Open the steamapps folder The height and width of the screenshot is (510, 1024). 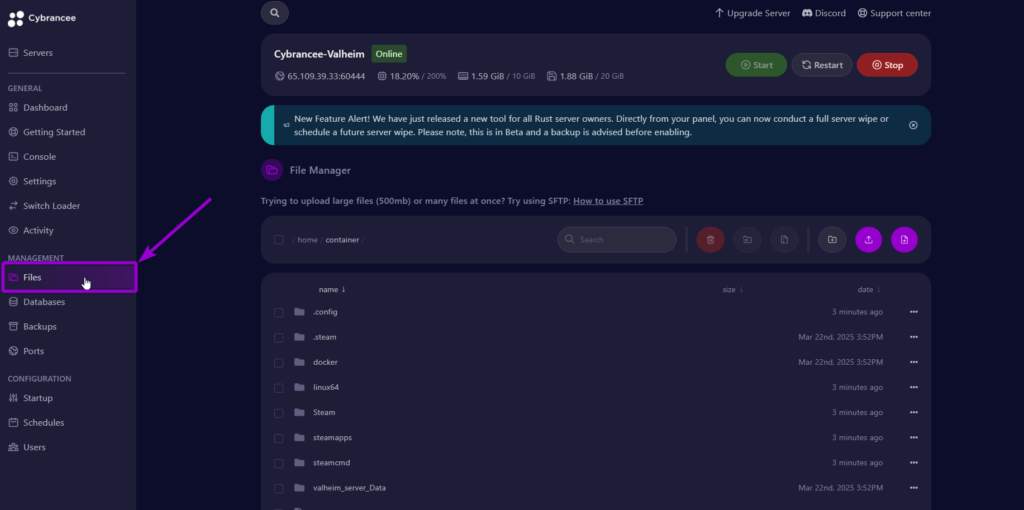point(332,438)
